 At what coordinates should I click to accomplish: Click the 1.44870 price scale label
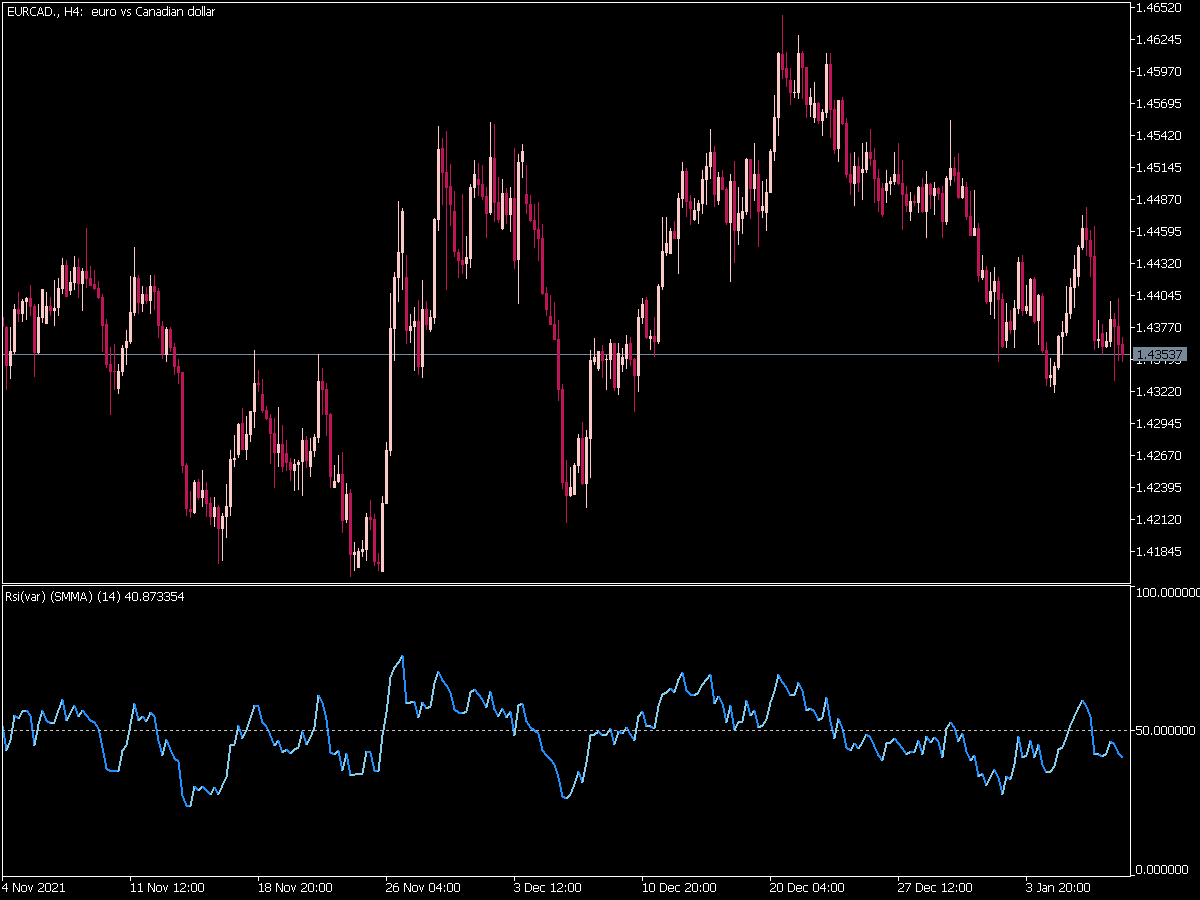pos(1161,200)
